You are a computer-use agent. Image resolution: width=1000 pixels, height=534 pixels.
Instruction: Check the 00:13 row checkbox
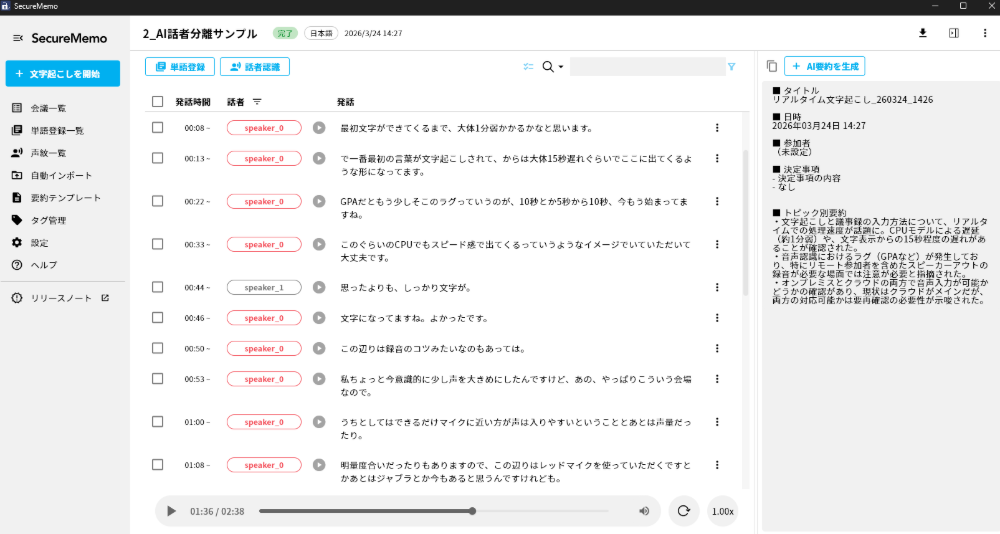[158, 158]
